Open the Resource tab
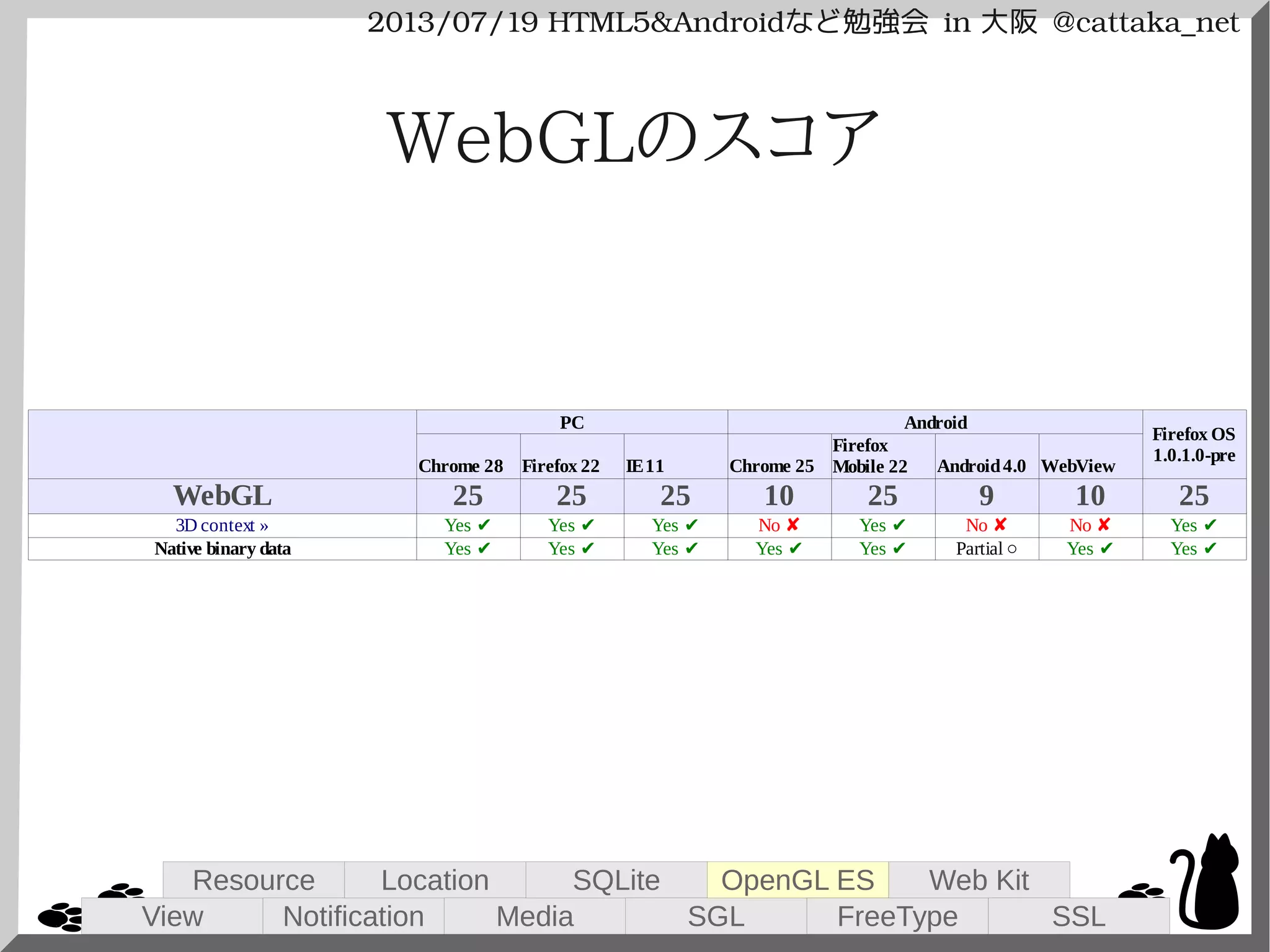 [254, 880]
